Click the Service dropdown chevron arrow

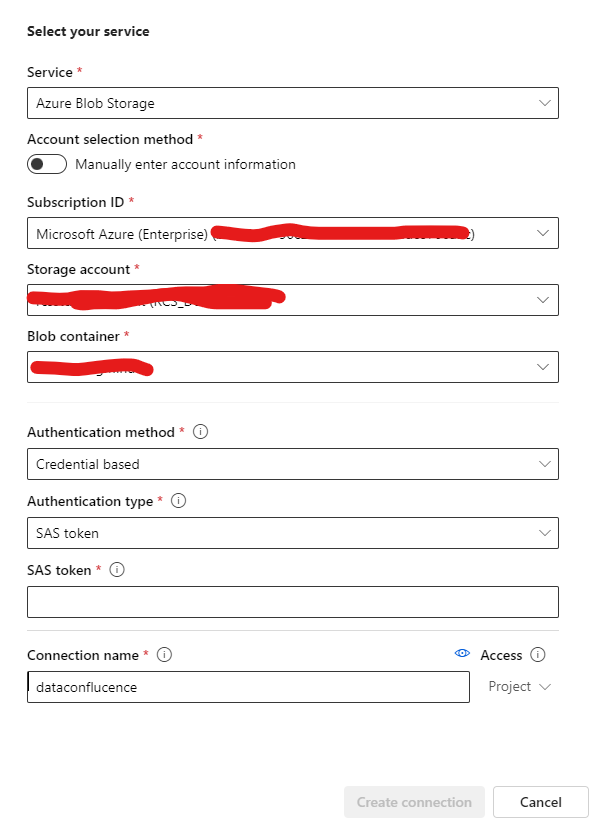(545, 103)
